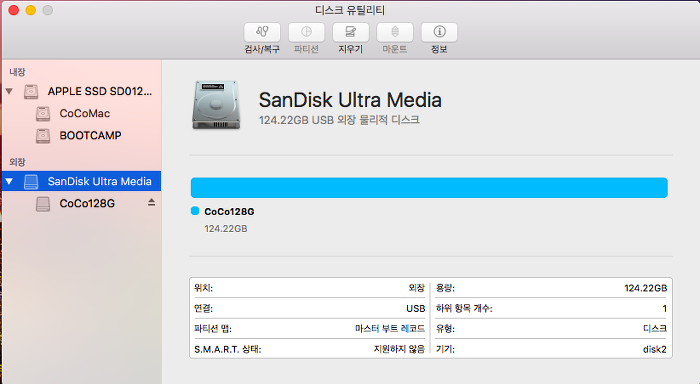Click the large hard disk image in details
700x384 pixels.
click(x=217, y=105)
